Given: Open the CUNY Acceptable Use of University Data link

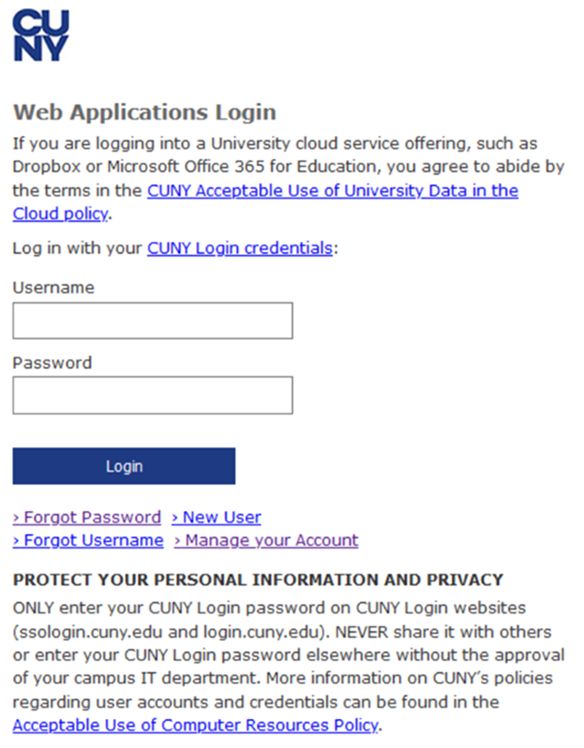Looking at the screenshot, I should 333,190.
